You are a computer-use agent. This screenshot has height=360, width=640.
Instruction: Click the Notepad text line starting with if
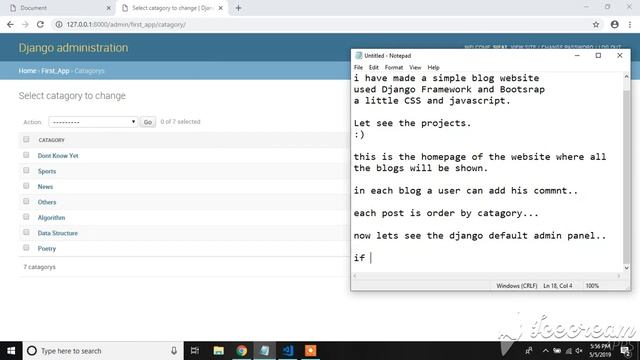coord(360,258)
